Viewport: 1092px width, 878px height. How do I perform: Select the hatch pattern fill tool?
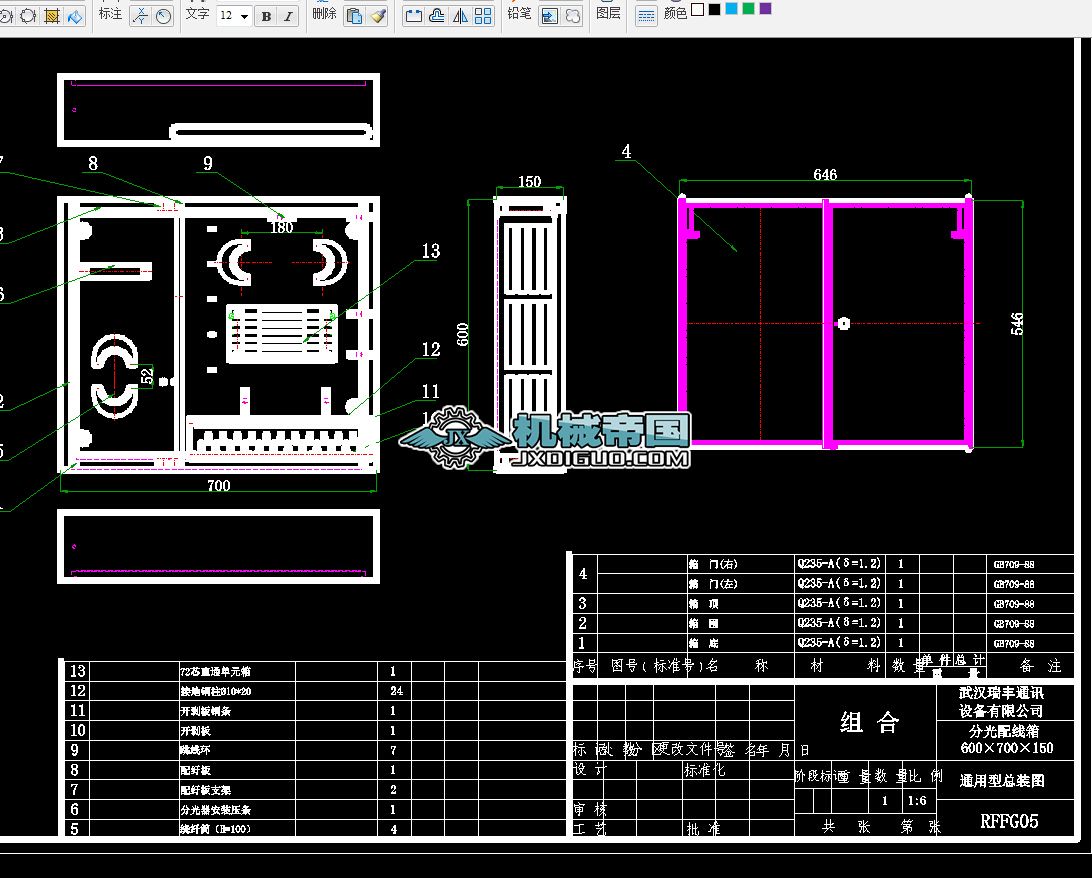tap(52, 15)
